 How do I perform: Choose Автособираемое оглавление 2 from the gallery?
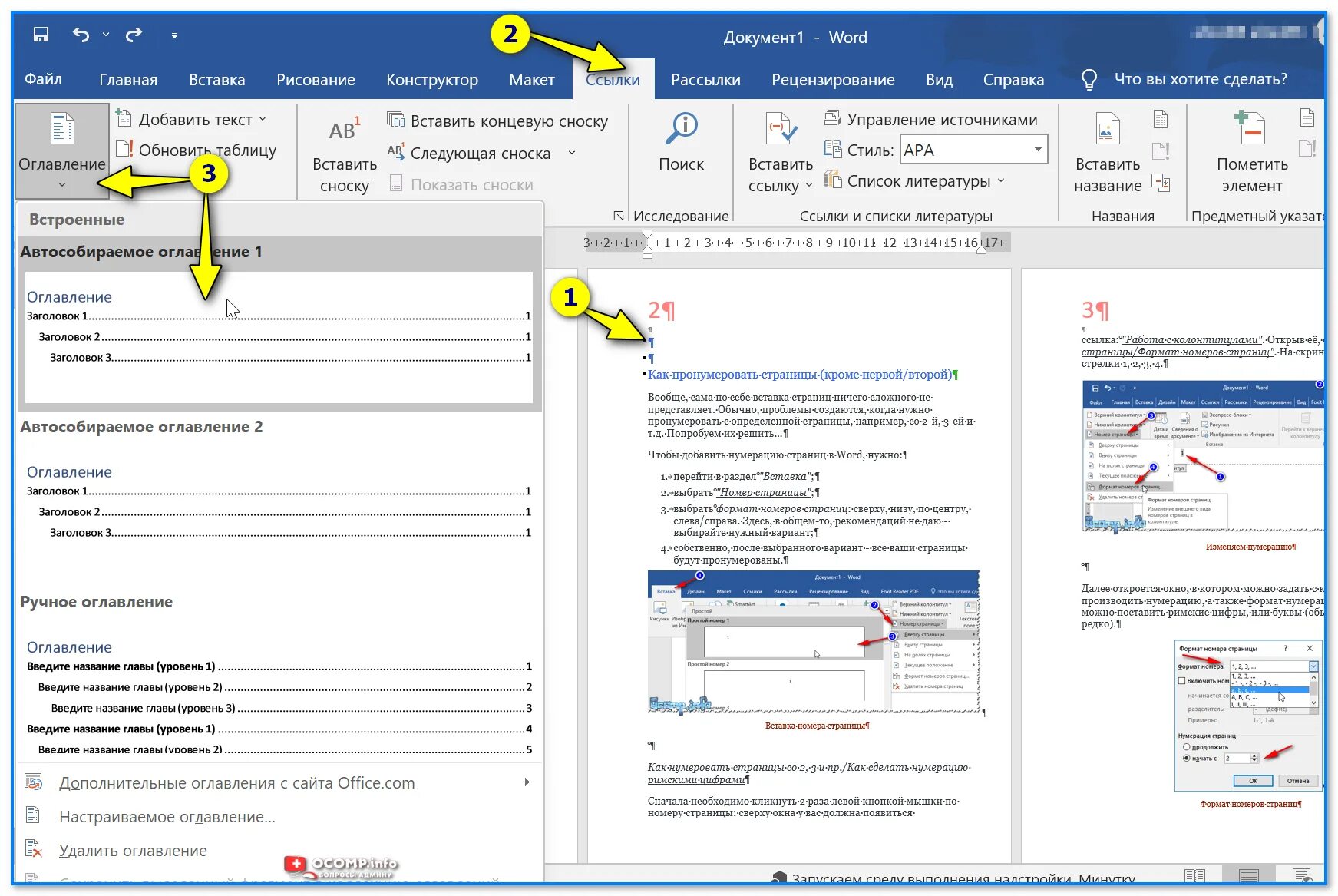click(x=279, y=499)
